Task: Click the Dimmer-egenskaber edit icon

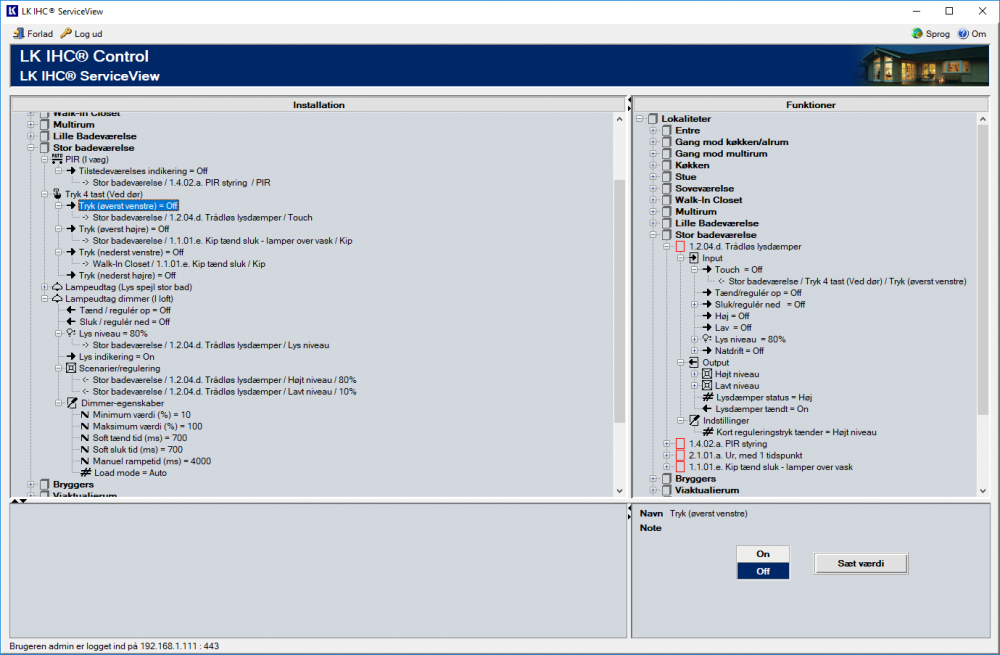Action: click(72, 403)
